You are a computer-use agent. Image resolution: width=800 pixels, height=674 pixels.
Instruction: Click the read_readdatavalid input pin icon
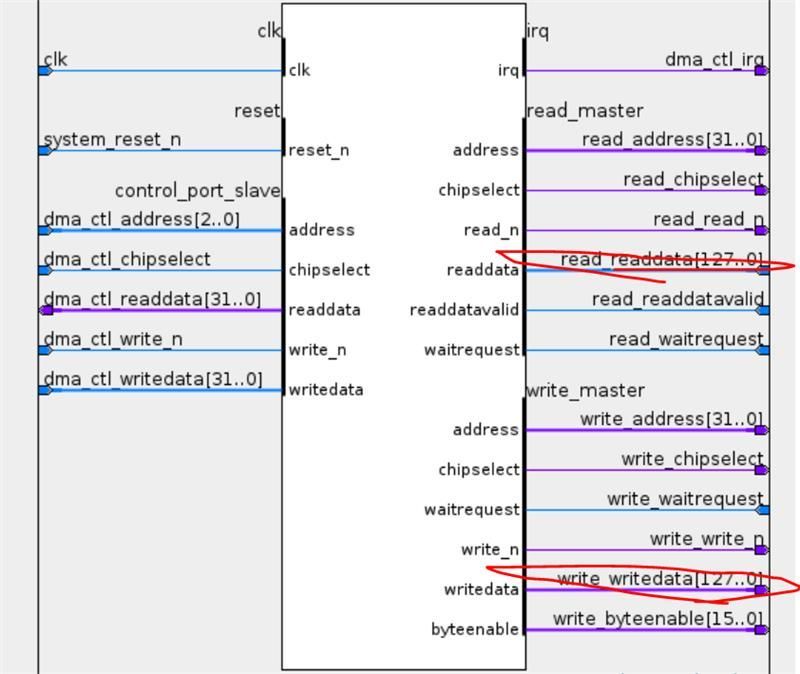point(763,310)
